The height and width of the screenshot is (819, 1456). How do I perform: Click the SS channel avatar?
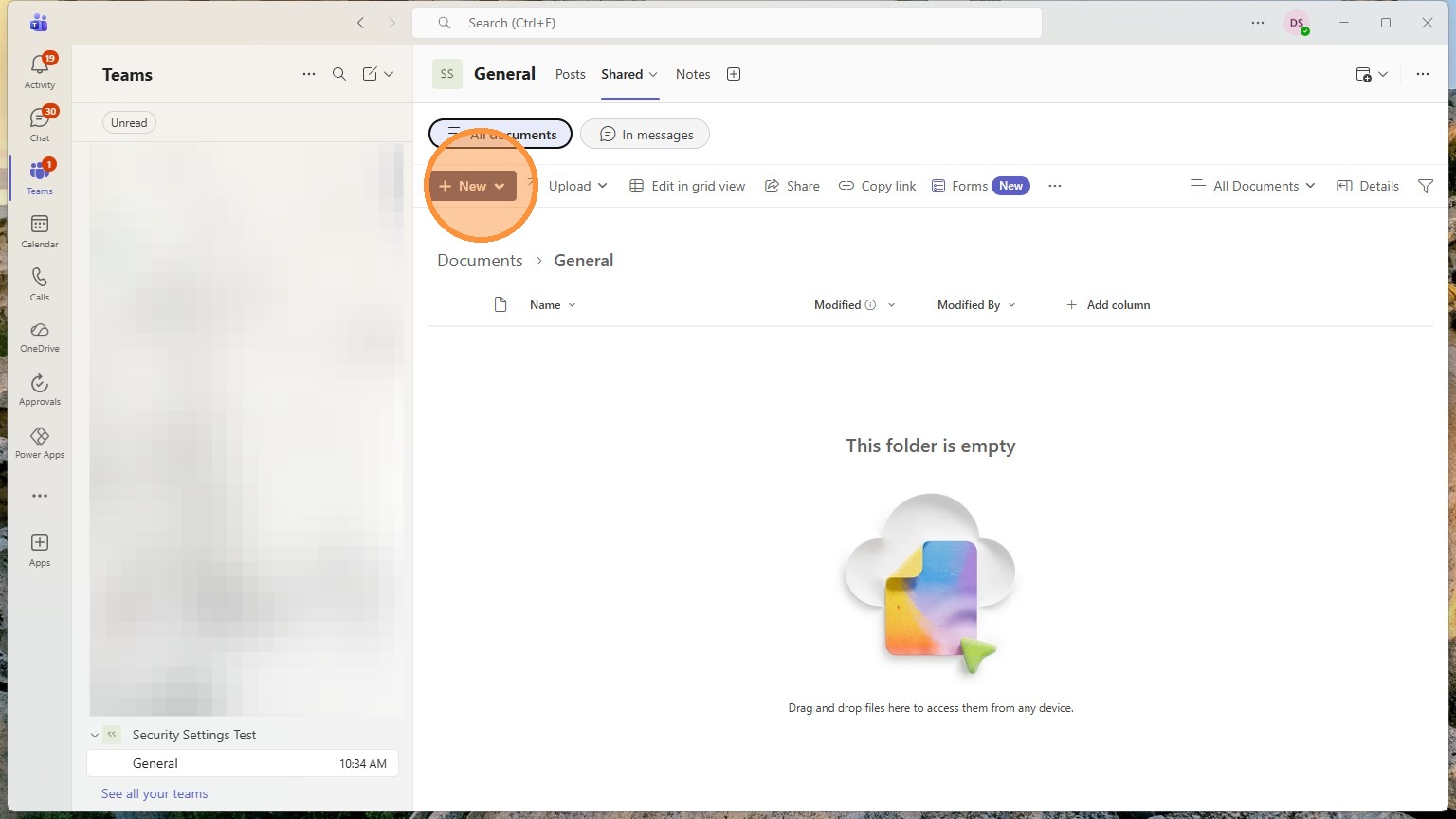point(447,74)
